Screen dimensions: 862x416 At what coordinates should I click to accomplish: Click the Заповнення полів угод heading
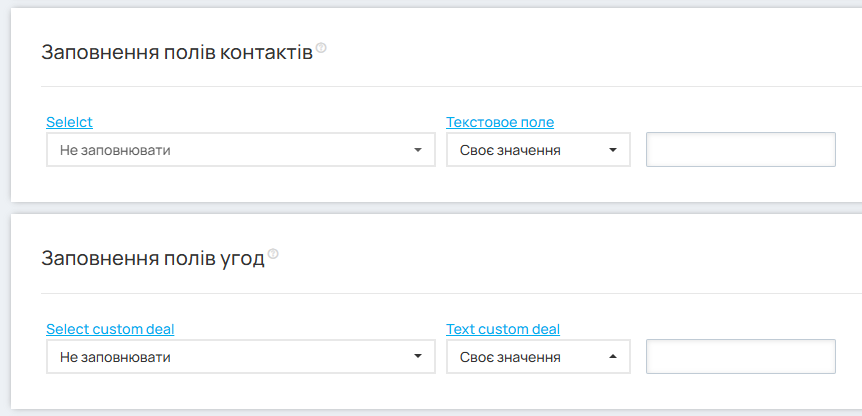[x=153, y=258]
